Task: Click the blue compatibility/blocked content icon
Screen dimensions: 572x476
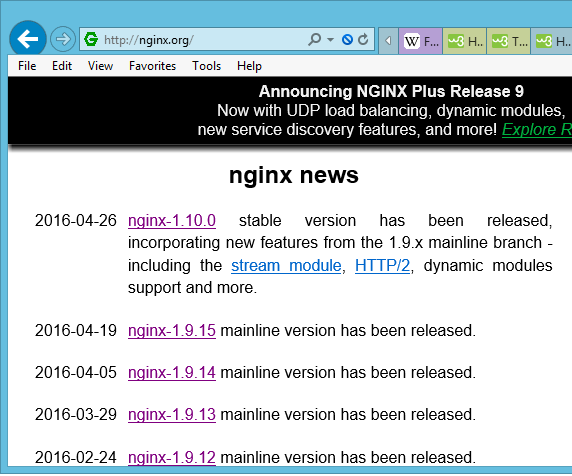Action: click(x=347, y=39)
